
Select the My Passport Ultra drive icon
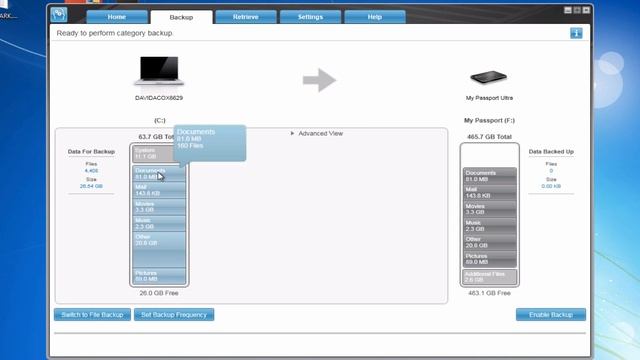coord(489,77)
